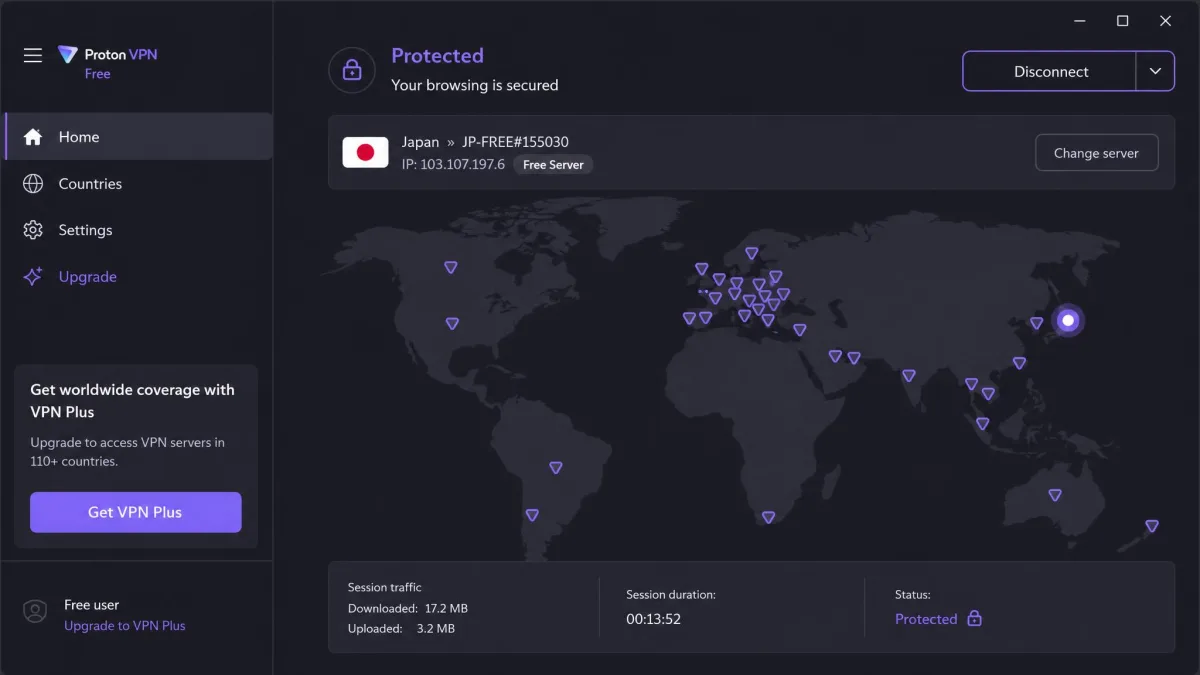Select the server marker over New Zealand

coord(1152,526)
